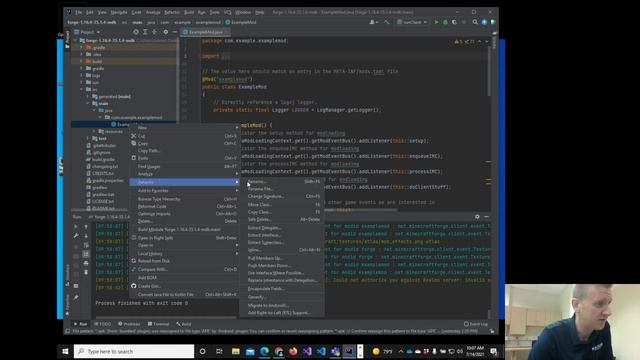Click the Search Everywhere magnifier icon

(475, 22)
